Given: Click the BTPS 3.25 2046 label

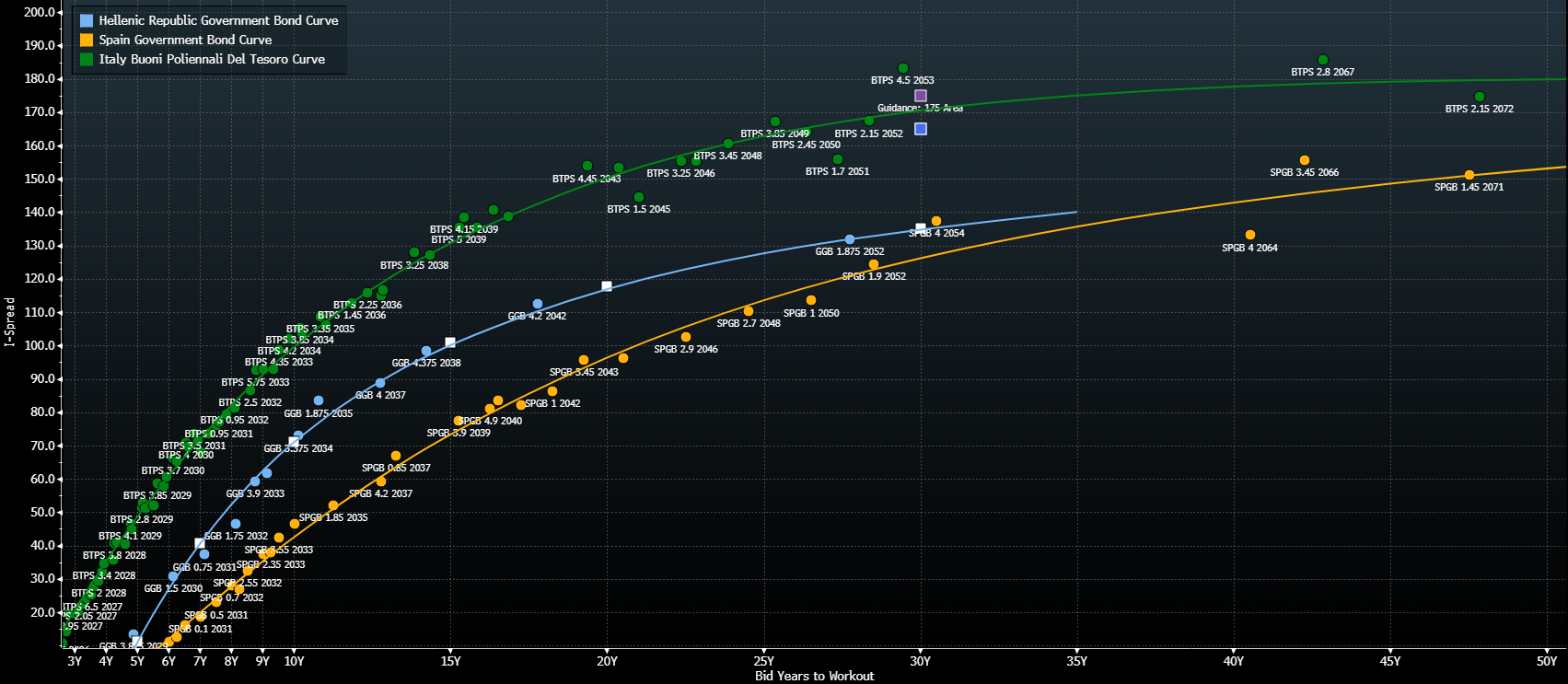Looking at the screenshot, I should tap(680, 173).
